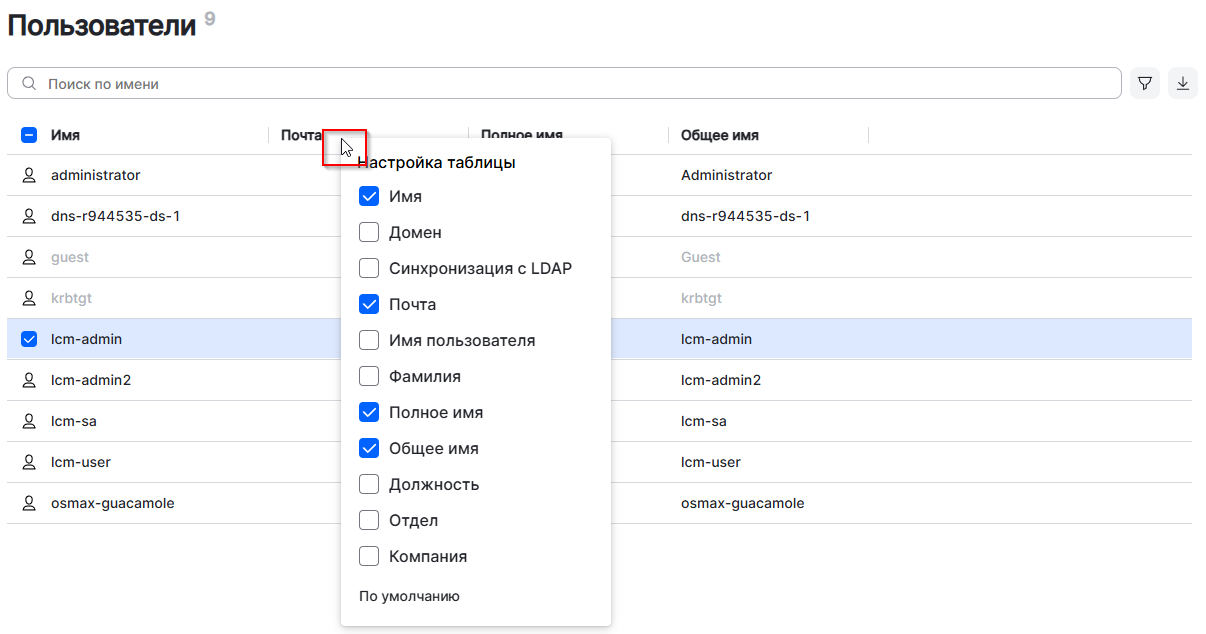
Task: Click the user icon beside guest
Action: [29, 257]
